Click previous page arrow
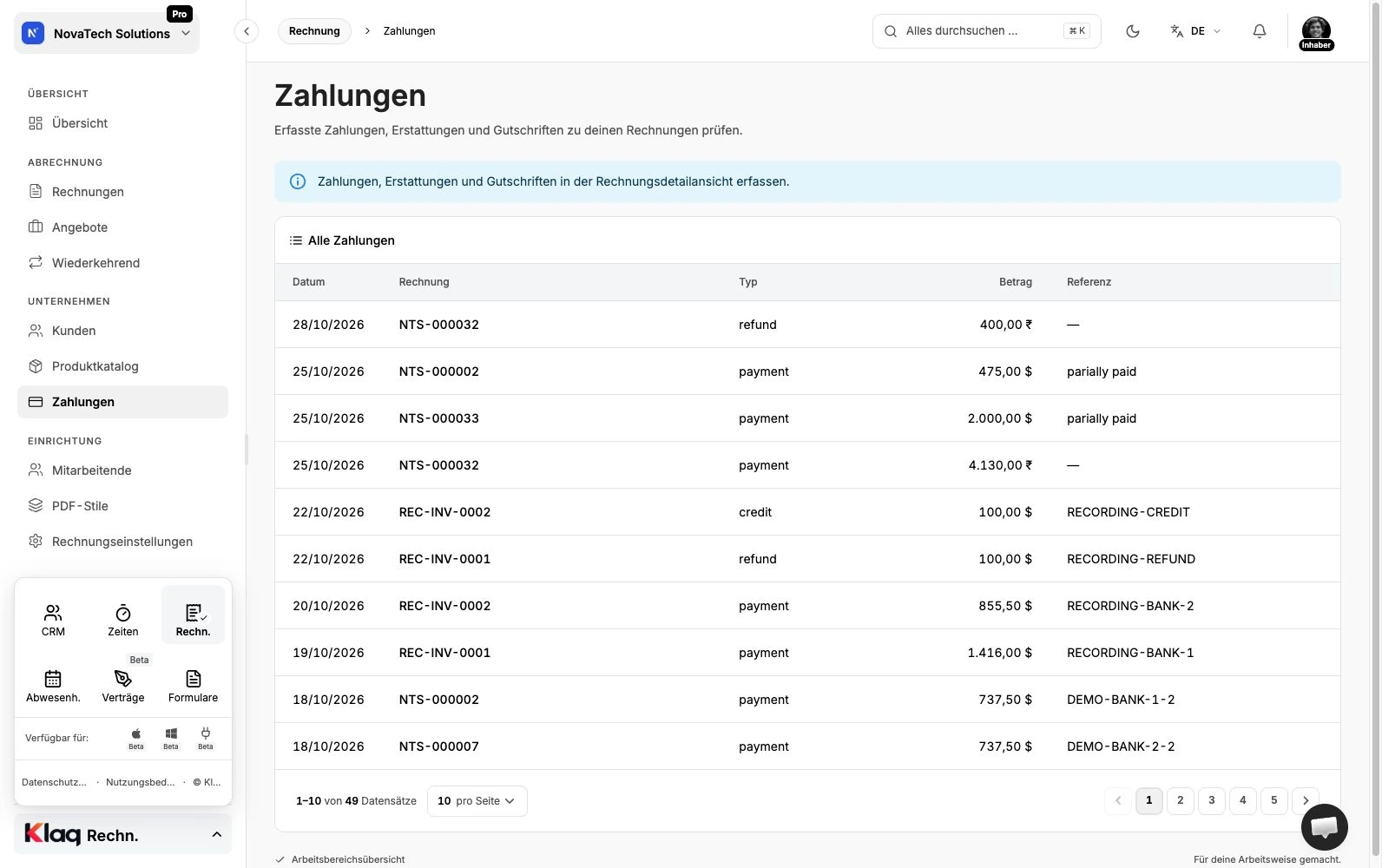1382x868 pixels. coord(1117,800)
